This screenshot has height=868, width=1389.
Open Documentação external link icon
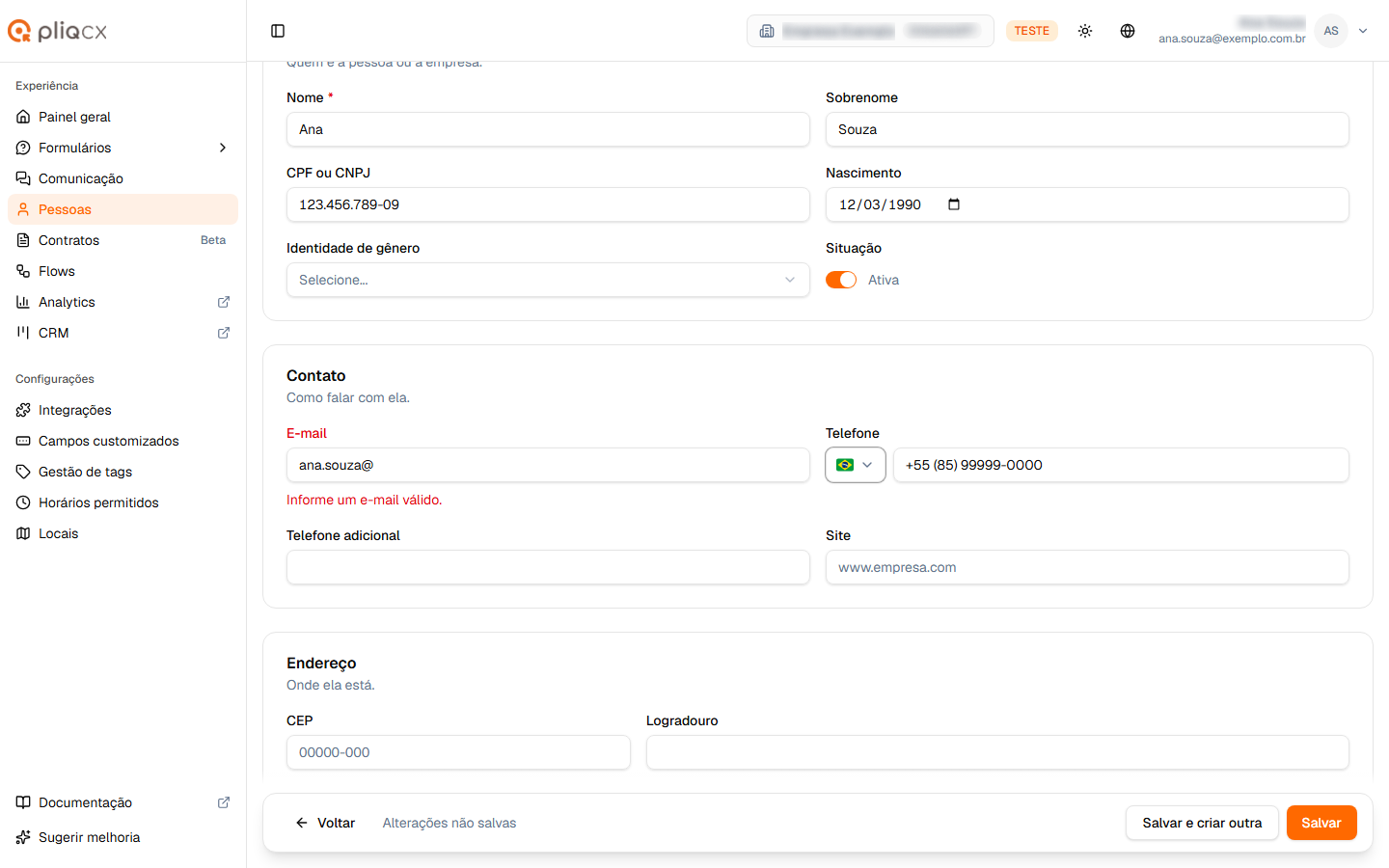[x=224, y=802]
